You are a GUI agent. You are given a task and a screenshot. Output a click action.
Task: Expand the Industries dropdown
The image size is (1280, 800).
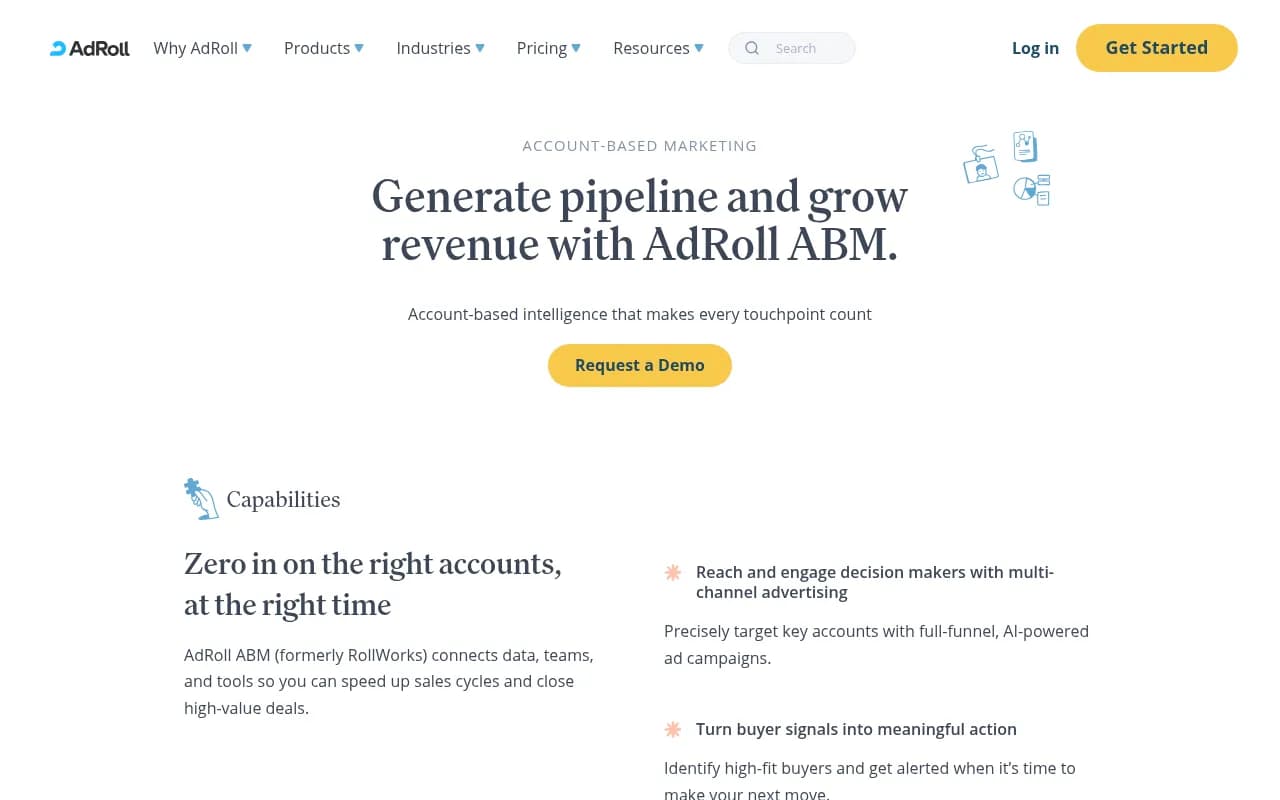480,47
